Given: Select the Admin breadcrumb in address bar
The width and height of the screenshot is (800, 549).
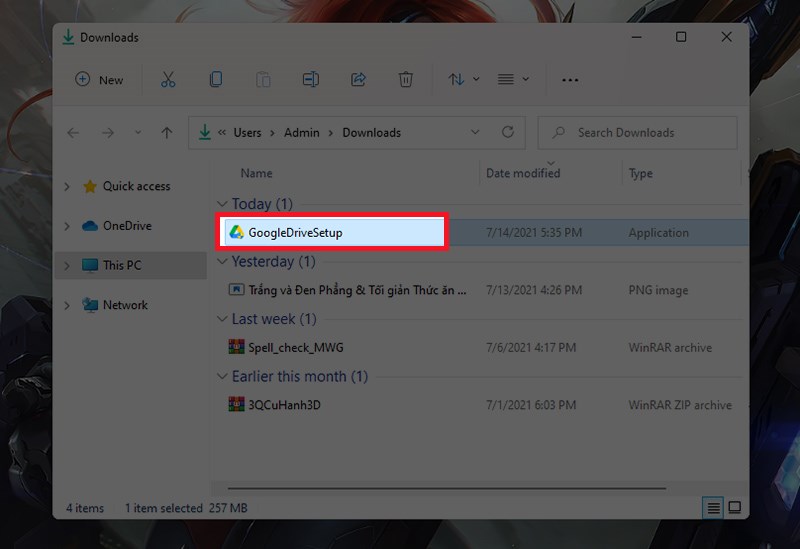Looking at the screenshot, I should pos(301,132).
